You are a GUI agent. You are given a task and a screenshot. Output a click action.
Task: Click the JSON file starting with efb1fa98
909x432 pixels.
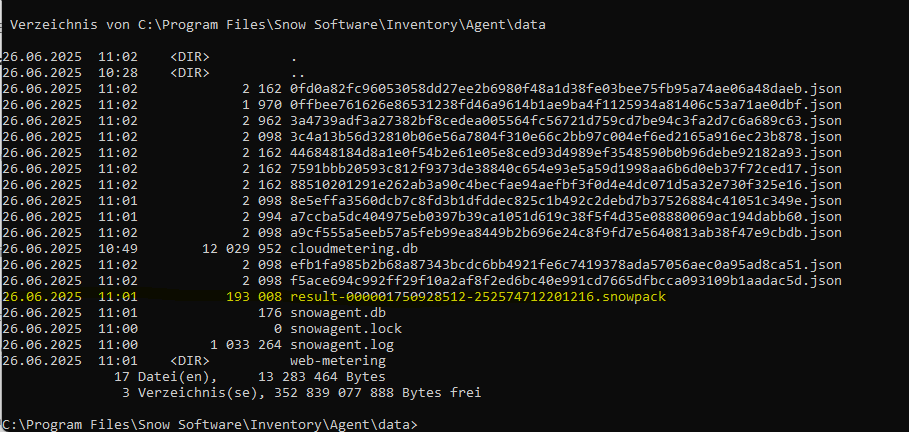(565, 264)
